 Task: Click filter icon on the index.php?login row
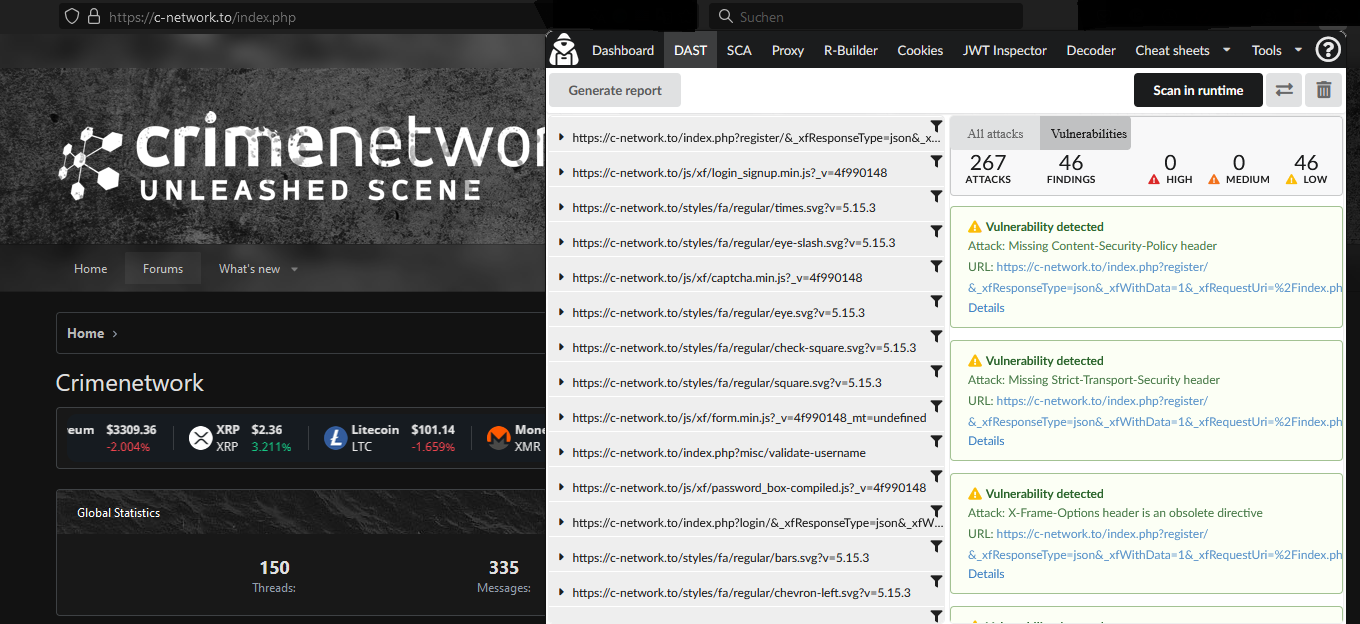[936, 511]
